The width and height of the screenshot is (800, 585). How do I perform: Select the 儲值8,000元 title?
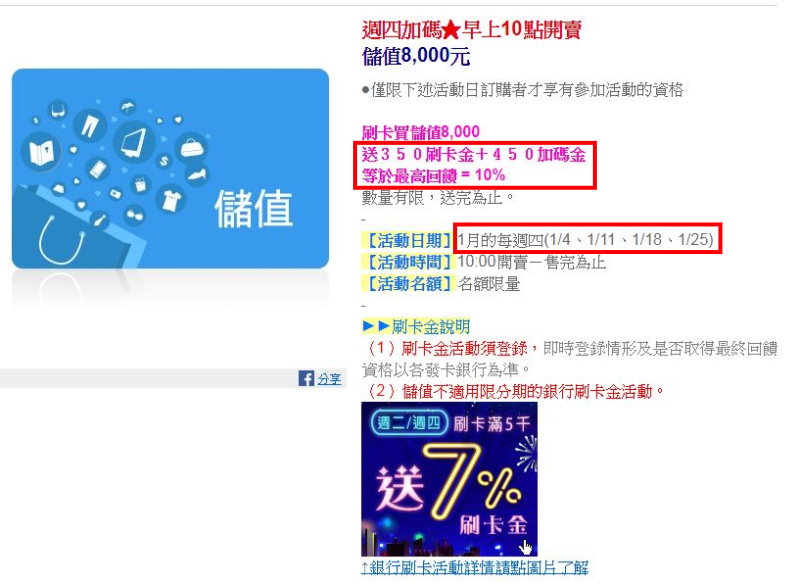coord(416,56)
